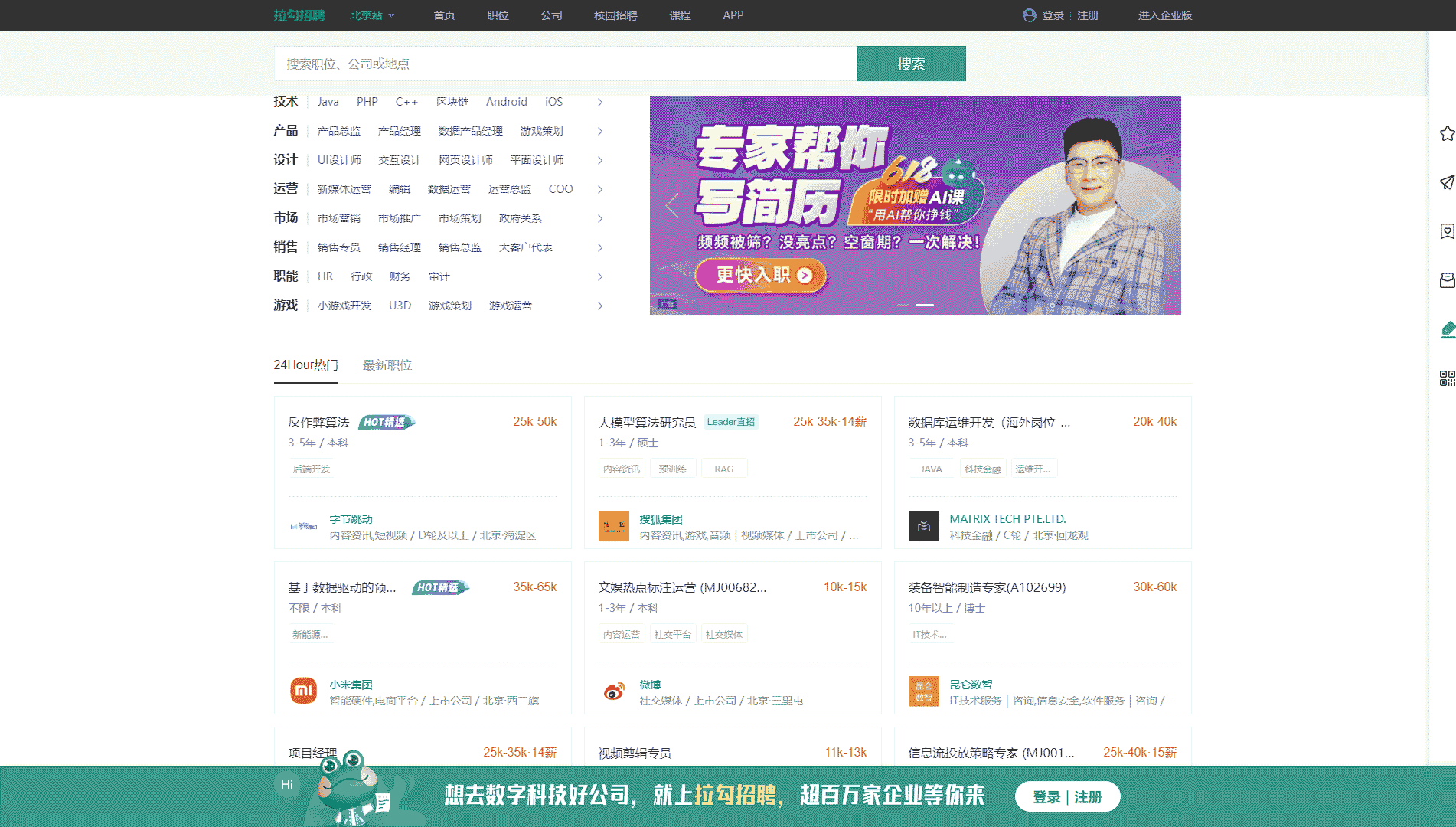Open the 职位 nav item
The height and width of the screenshot is (827, 1456).
point(498,15)
